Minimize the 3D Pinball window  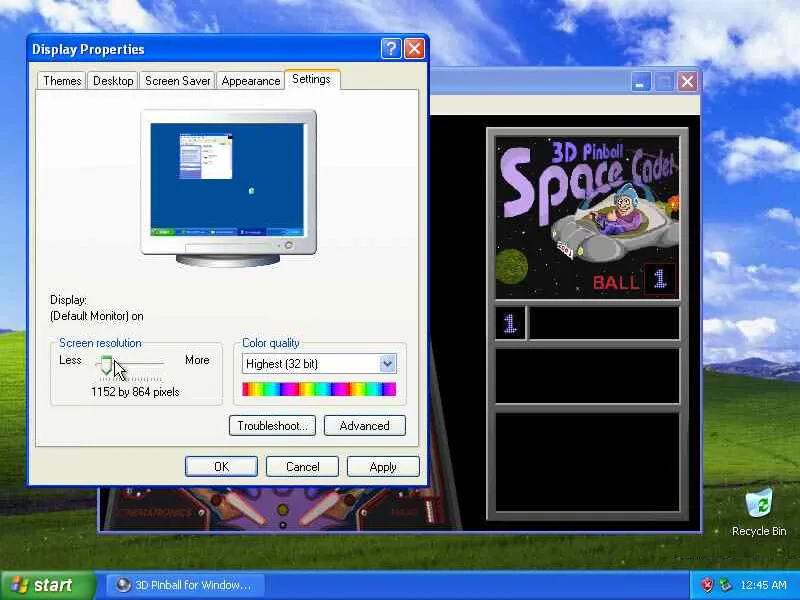(640, 82)
